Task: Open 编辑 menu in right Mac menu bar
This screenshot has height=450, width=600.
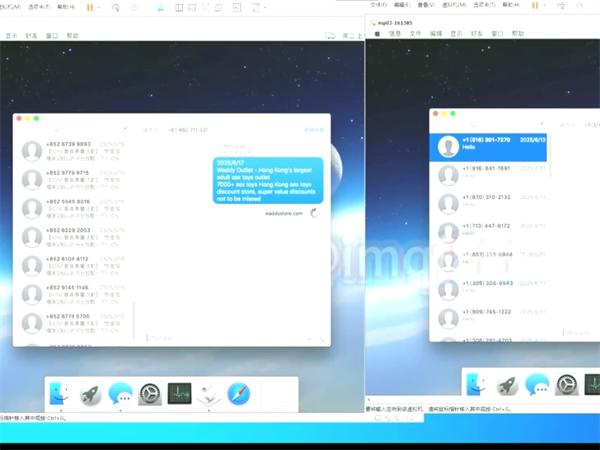Action: [x=436, y=33]
